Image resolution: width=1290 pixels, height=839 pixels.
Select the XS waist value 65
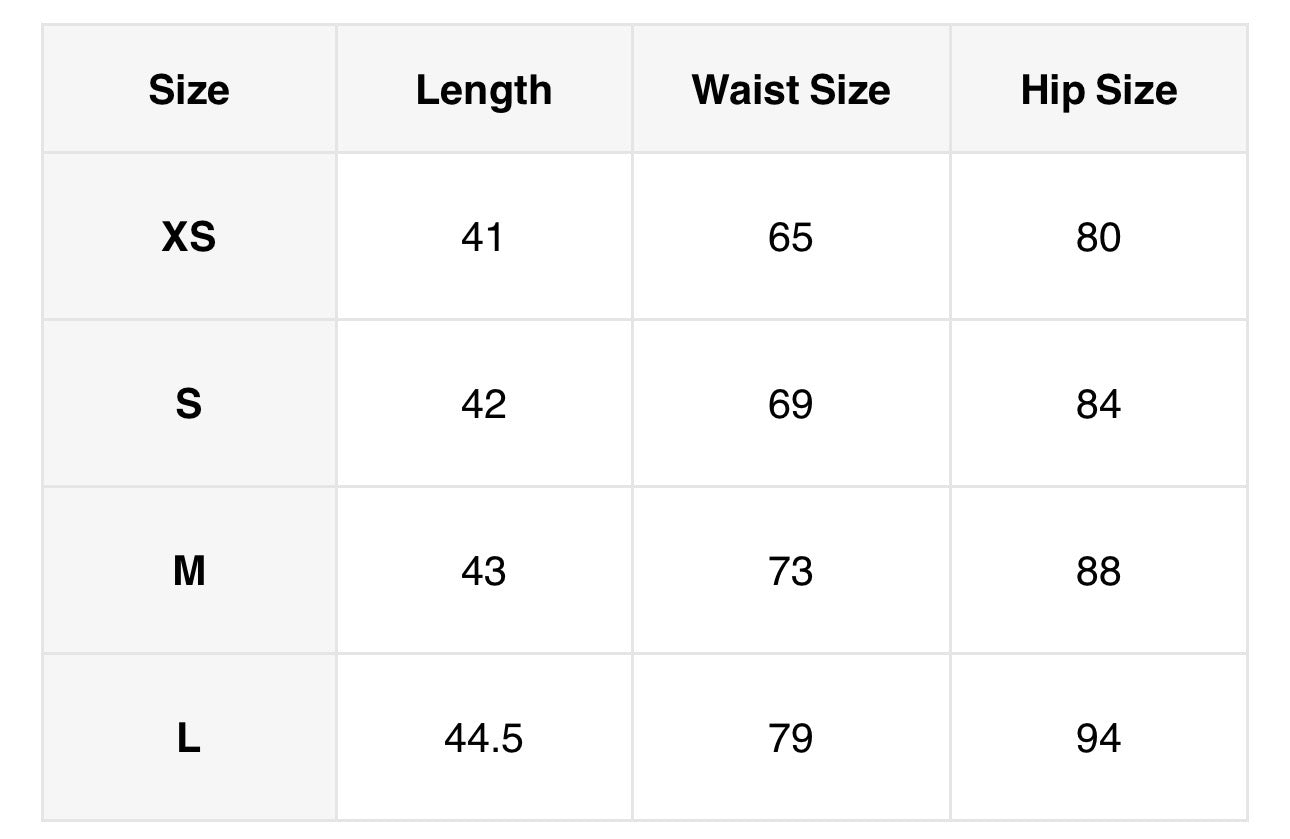pyautogui.click(x=791, y=238)
